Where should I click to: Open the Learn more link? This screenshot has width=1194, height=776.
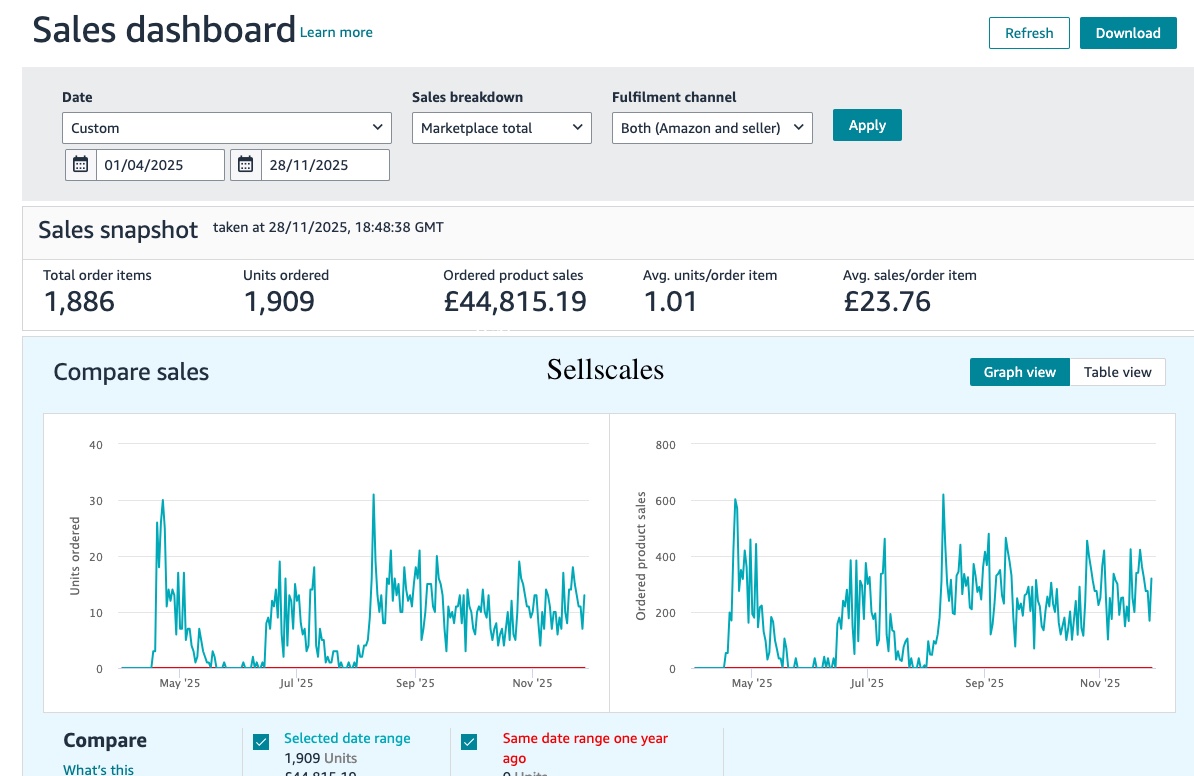click(x=336, y=33)
